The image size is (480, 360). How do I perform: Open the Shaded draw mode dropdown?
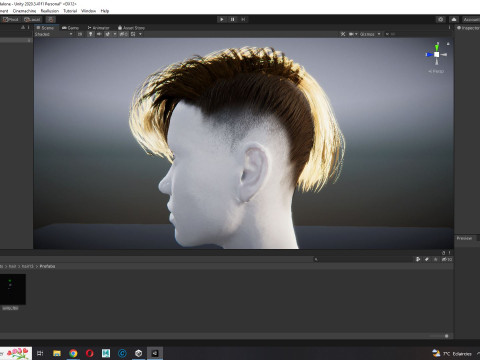point(53,34)
